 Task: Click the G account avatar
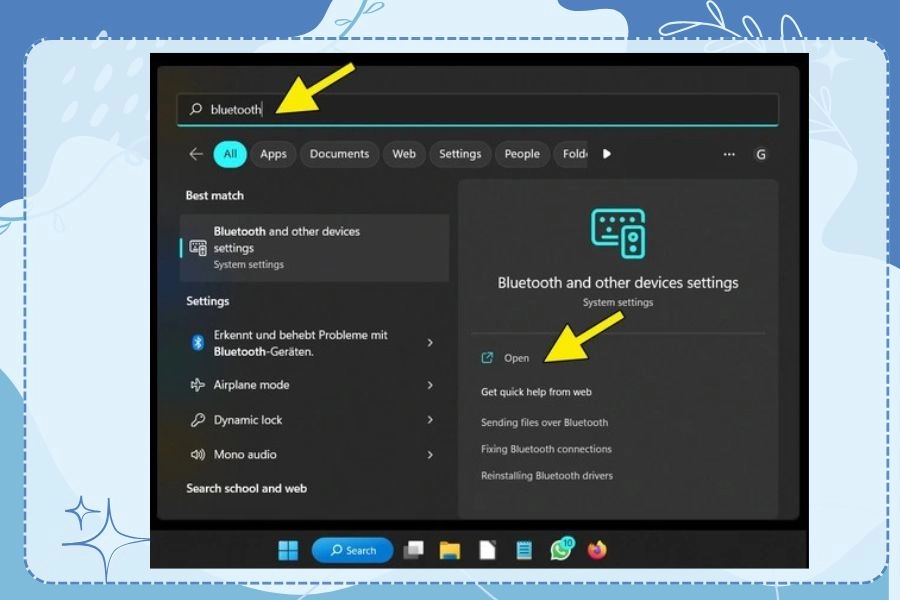pos(761,154)
